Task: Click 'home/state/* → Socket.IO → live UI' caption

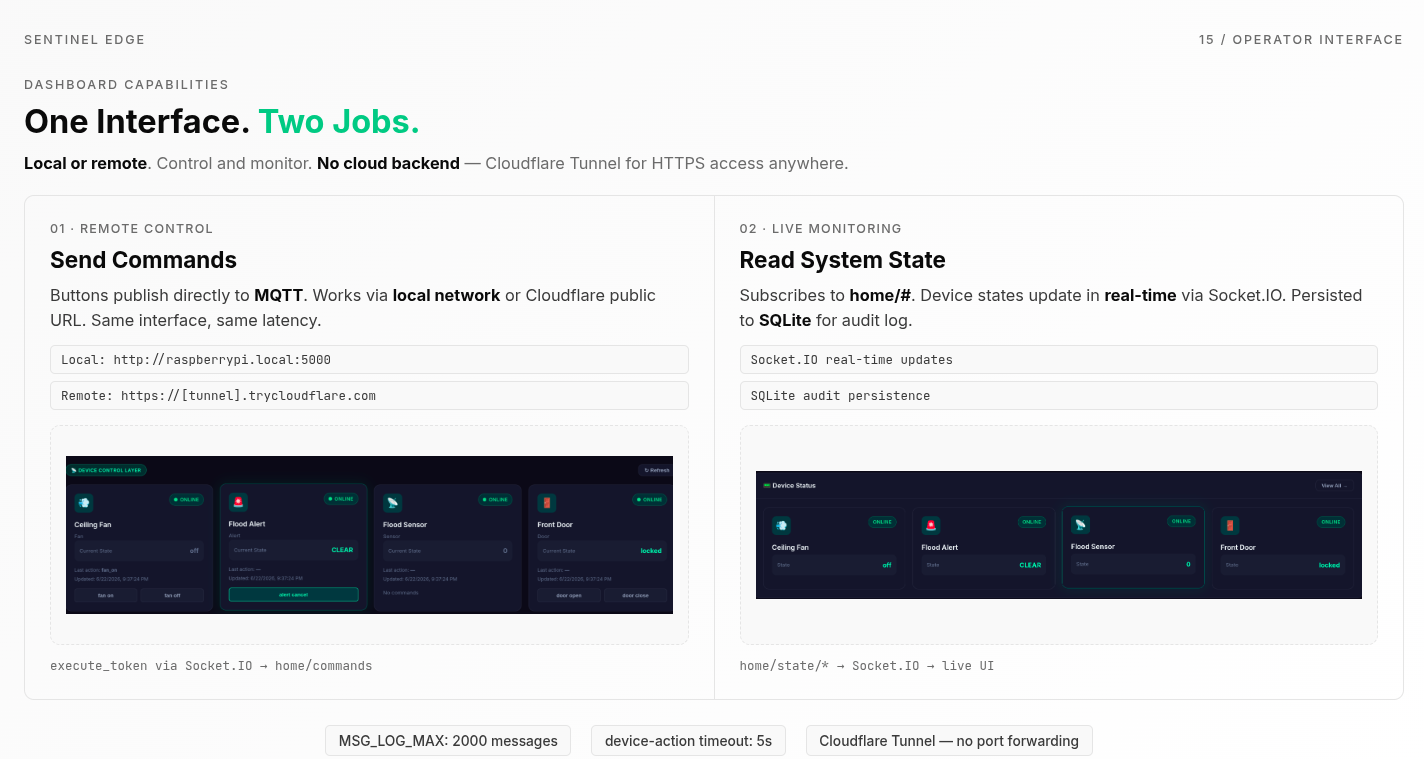Action: tap(867, 666)
